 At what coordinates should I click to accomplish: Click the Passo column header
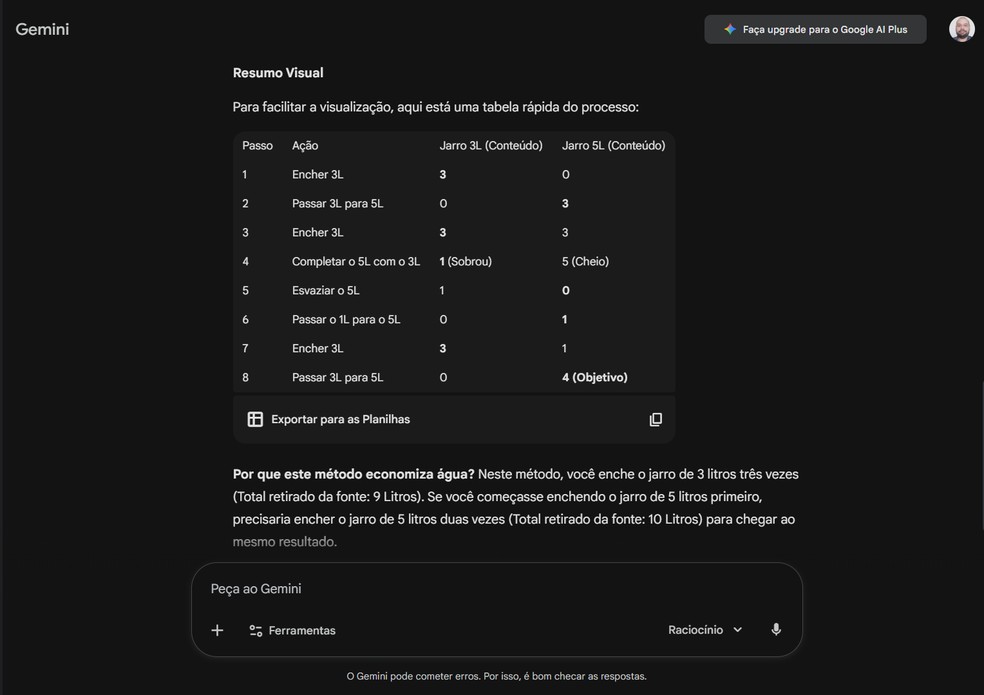coord(257,146)
